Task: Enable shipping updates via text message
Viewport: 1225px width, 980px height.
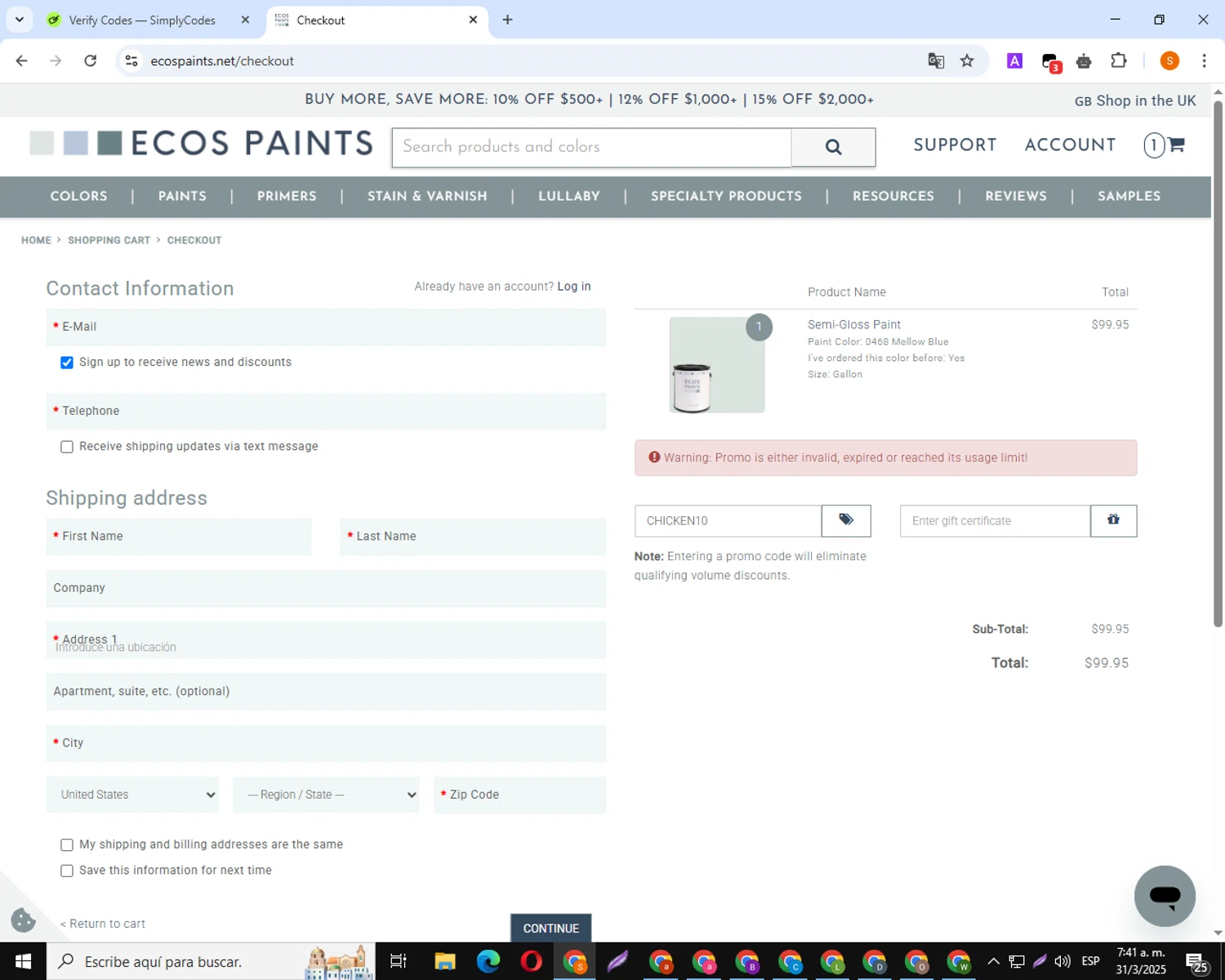Action: [67, 447]
